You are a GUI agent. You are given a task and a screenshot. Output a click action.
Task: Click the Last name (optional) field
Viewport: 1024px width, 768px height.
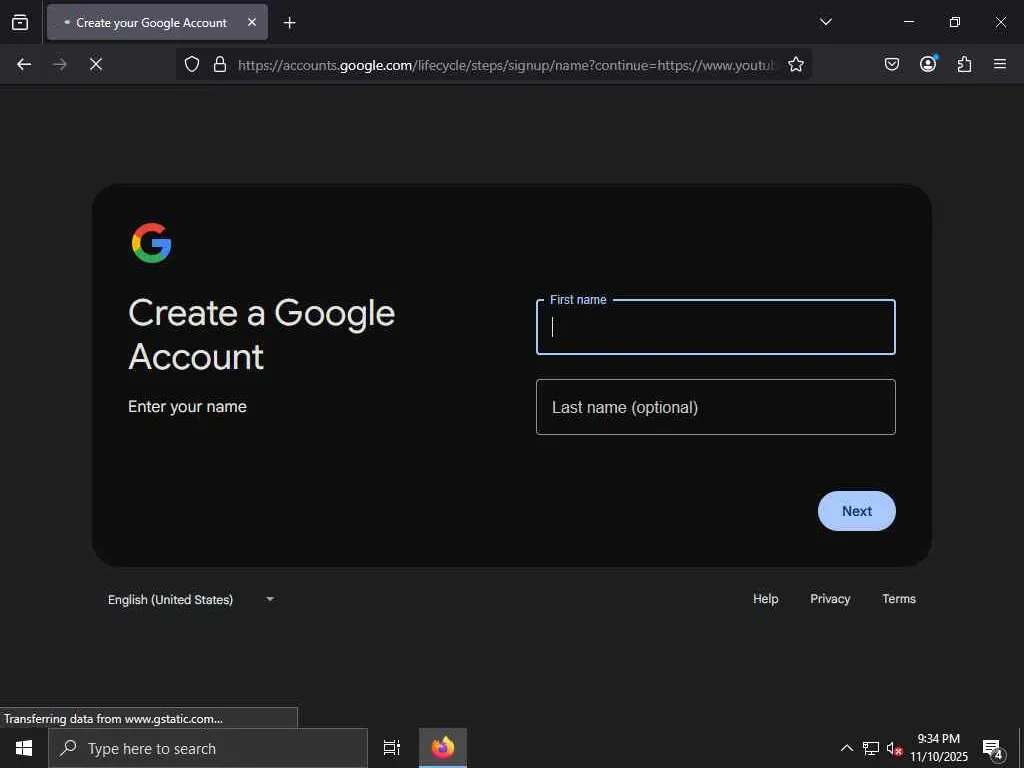tap(716, 407)
